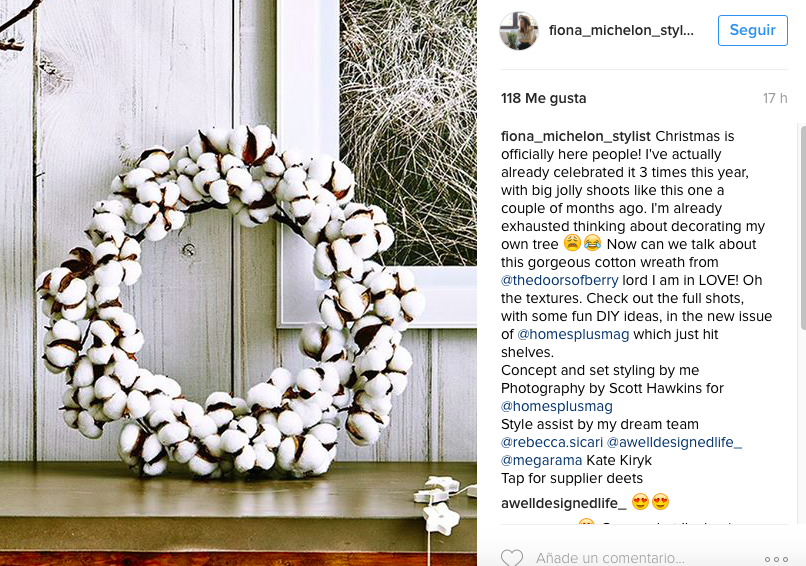Screen dimensions: 806x566
Task: Click the star string lights in the photo
Action: click(443, 506)
